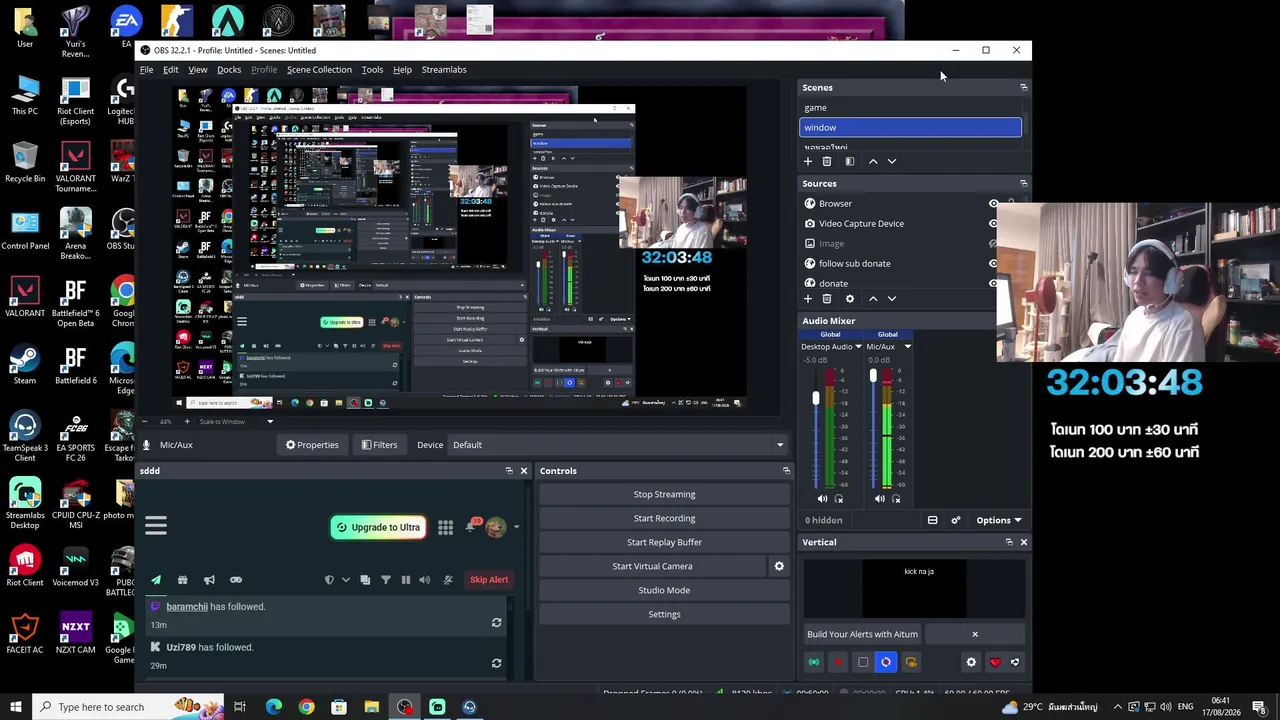Adjust the Mic/Aux volume fader
This screenshot has width=1280, height=720.
[873, 376]
